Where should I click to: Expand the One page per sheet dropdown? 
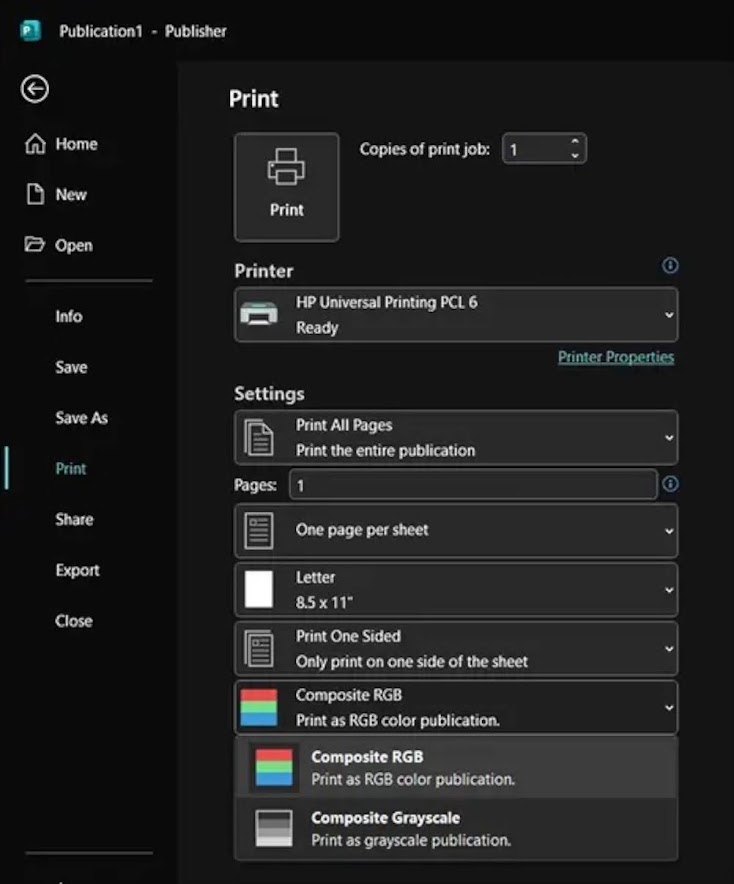[456, 531]
